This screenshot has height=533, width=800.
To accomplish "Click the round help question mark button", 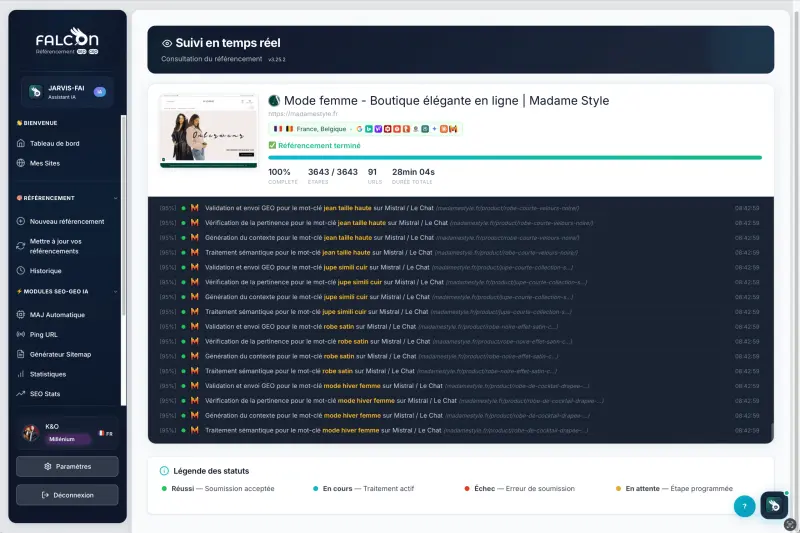I will [744, 506].
